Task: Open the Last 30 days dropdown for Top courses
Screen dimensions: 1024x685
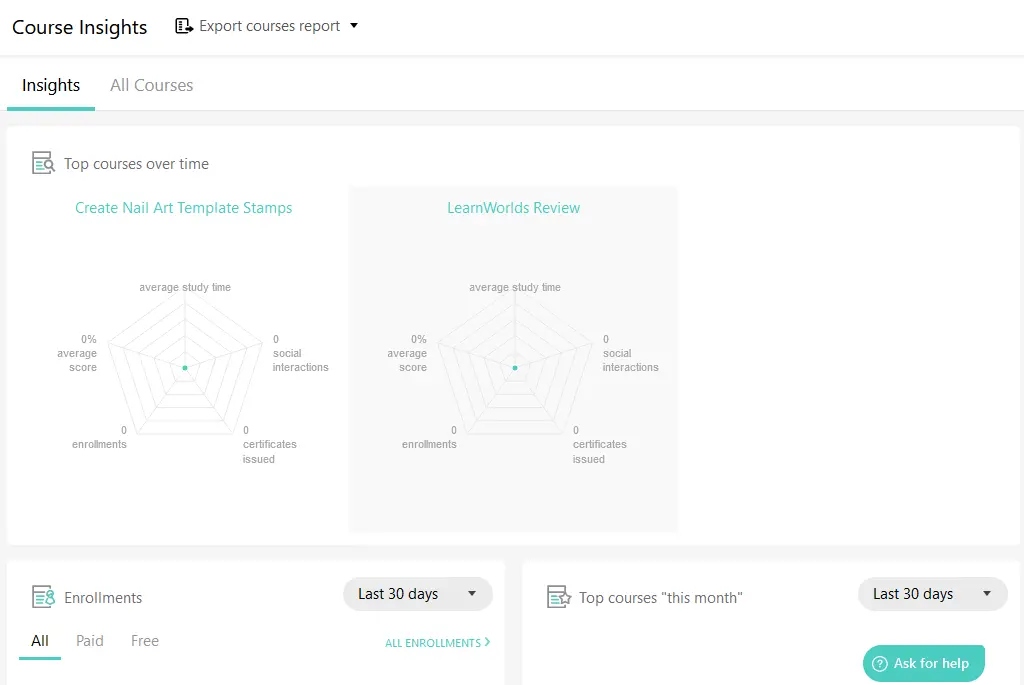Action: (x=932, y=594)
